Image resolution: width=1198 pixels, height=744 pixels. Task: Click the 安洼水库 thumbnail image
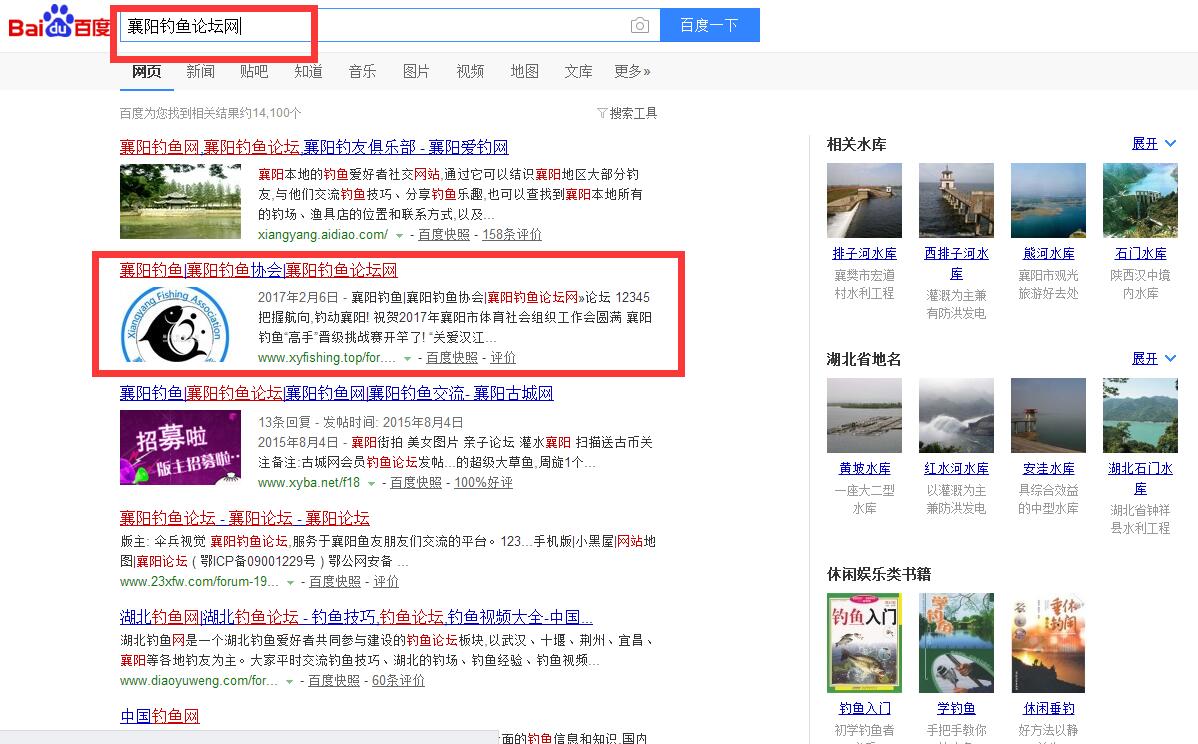(1048, 416)
